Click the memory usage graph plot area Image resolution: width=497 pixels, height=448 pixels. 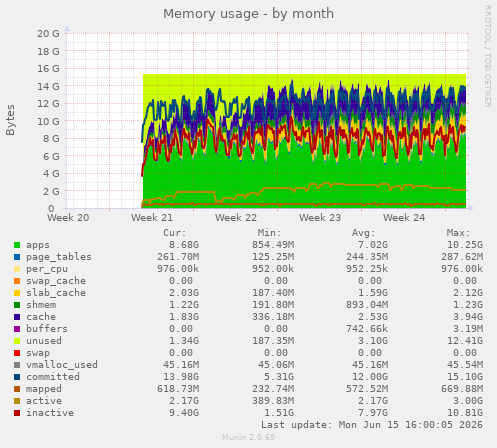267,121
